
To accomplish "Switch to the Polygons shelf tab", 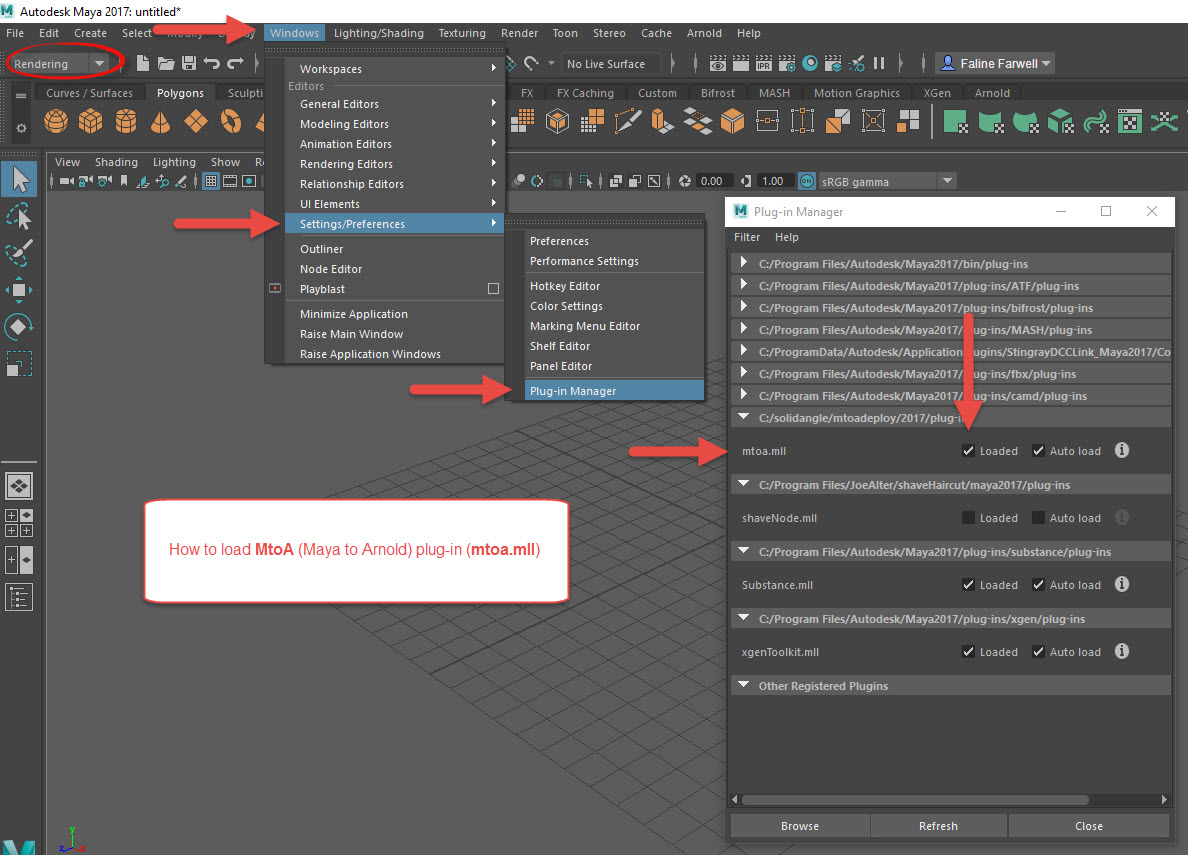I will coord(180,92).
